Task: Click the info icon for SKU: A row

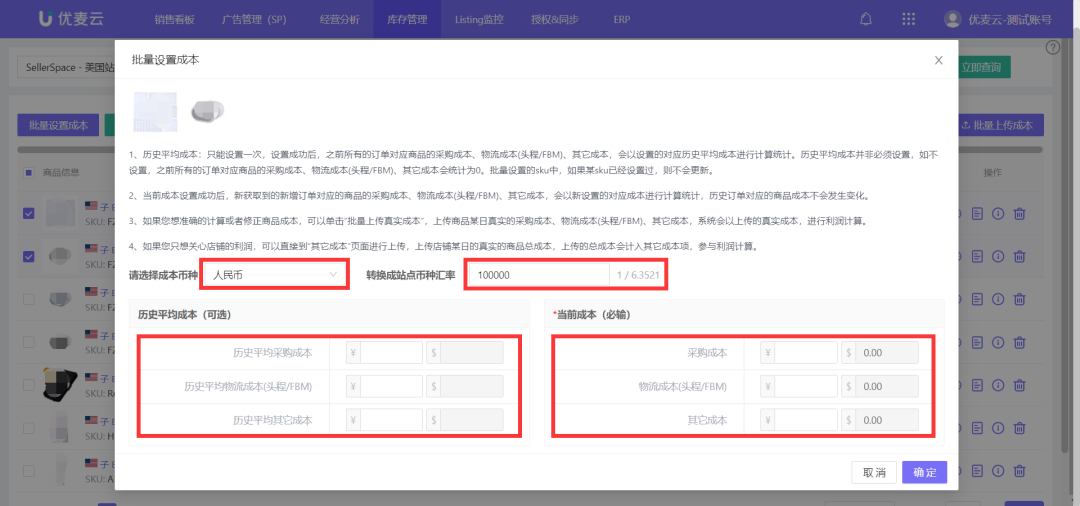Action: click(998, 471)
